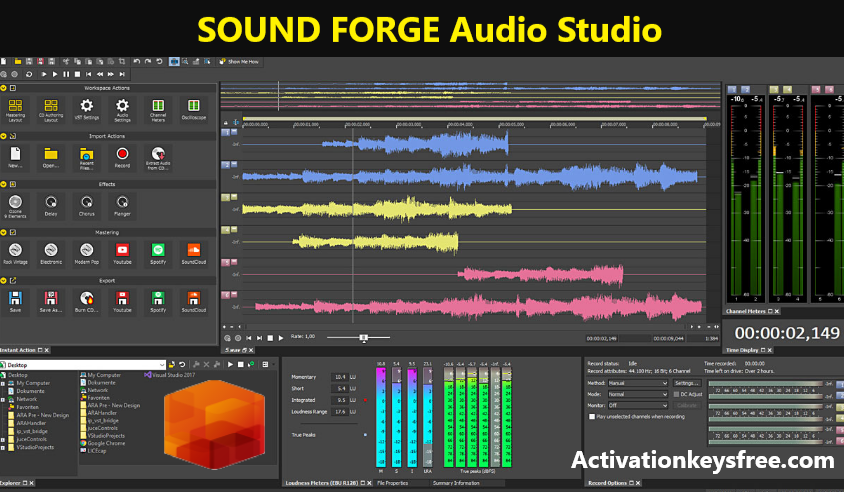Collapse the Workspace Actions section
Screen dimensions: 844x492
click(x=3, y=88)
